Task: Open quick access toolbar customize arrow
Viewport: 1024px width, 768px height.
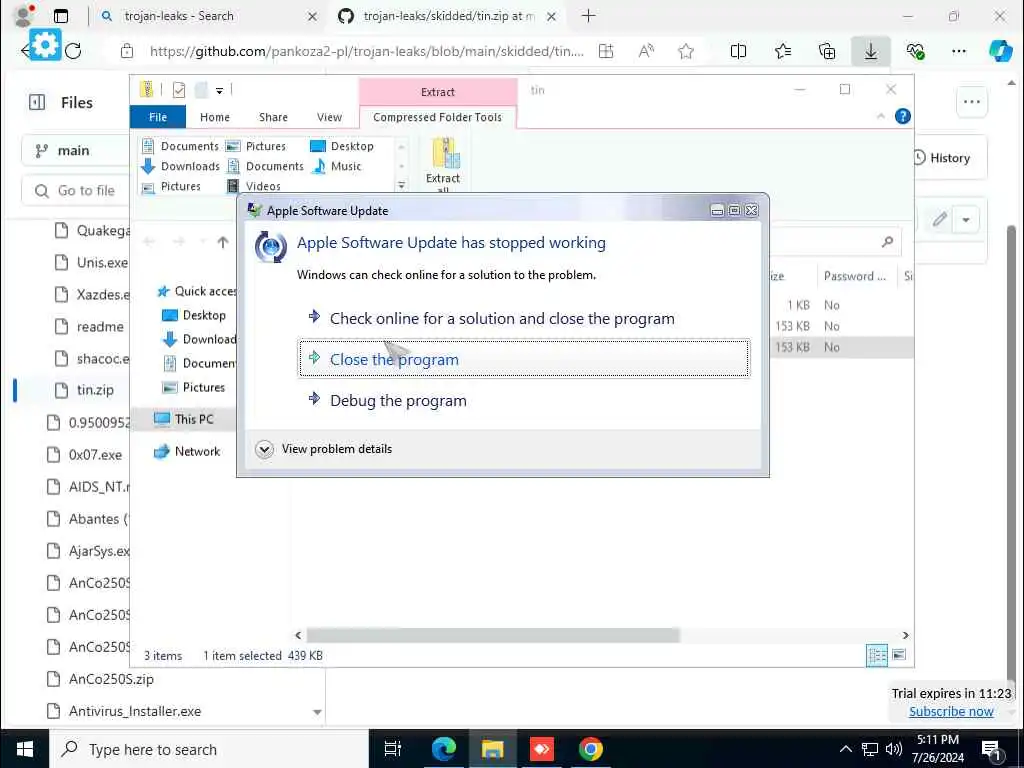Action: [219, 90]
